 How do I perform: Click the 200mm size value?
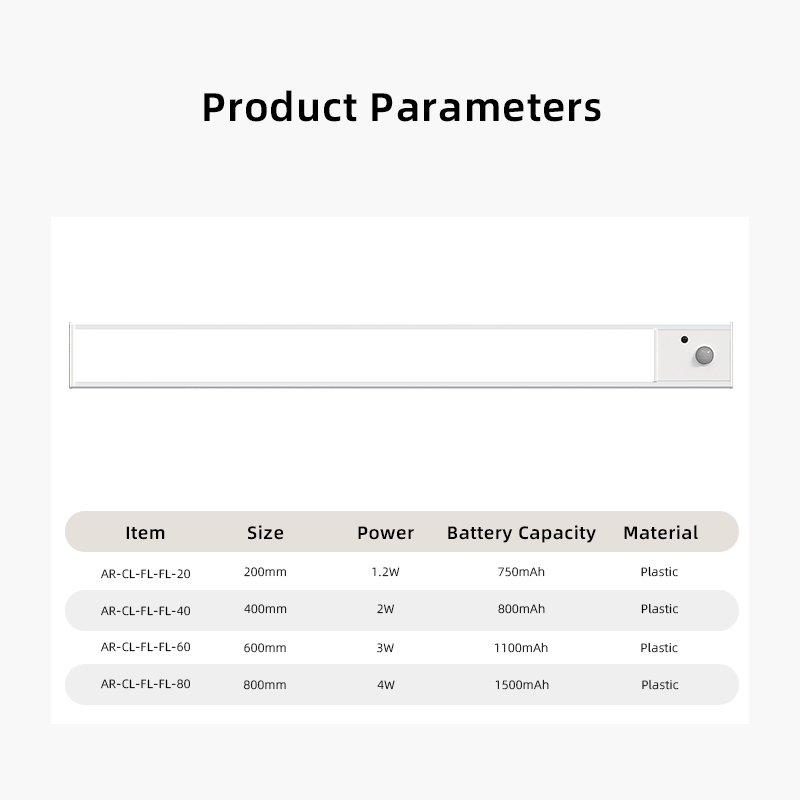[265, 572]
